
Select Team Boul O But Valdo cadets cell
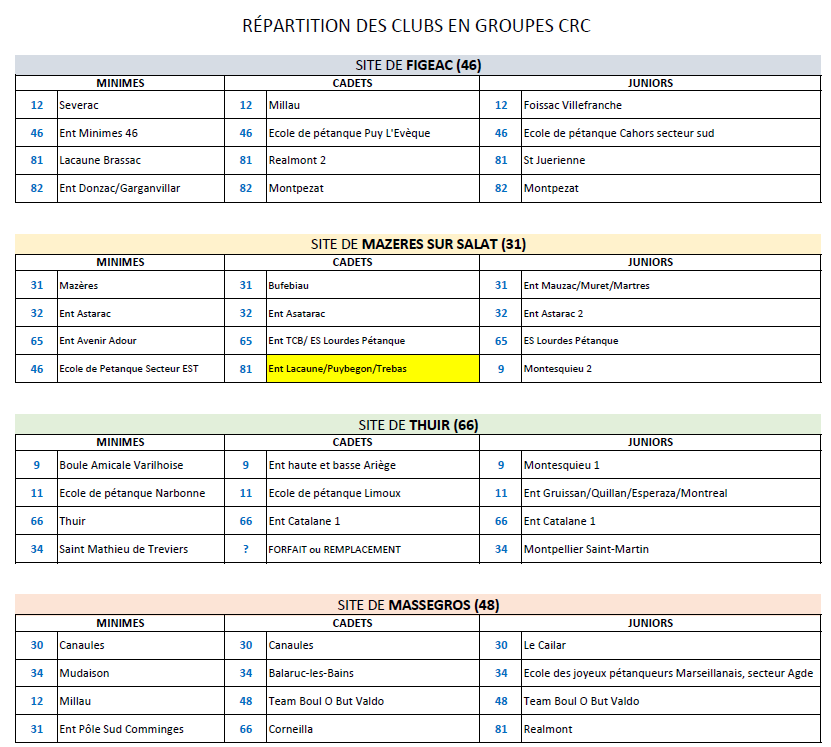[373, 701]
